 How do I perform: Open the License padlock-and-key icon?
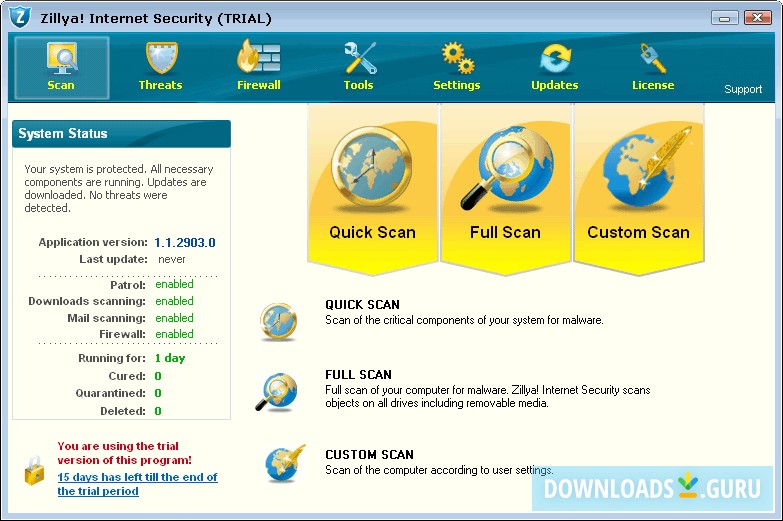653,58
